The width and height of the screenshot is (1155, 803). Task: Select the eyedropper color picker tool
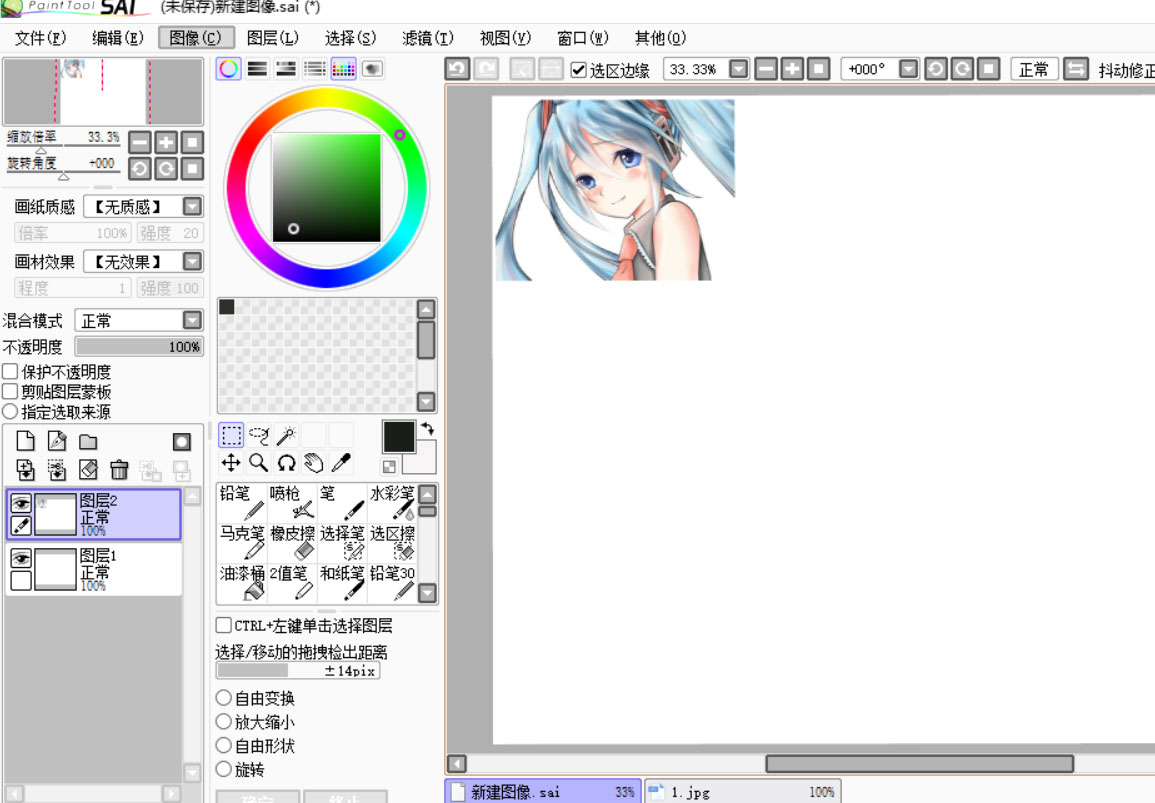[341, 463]
